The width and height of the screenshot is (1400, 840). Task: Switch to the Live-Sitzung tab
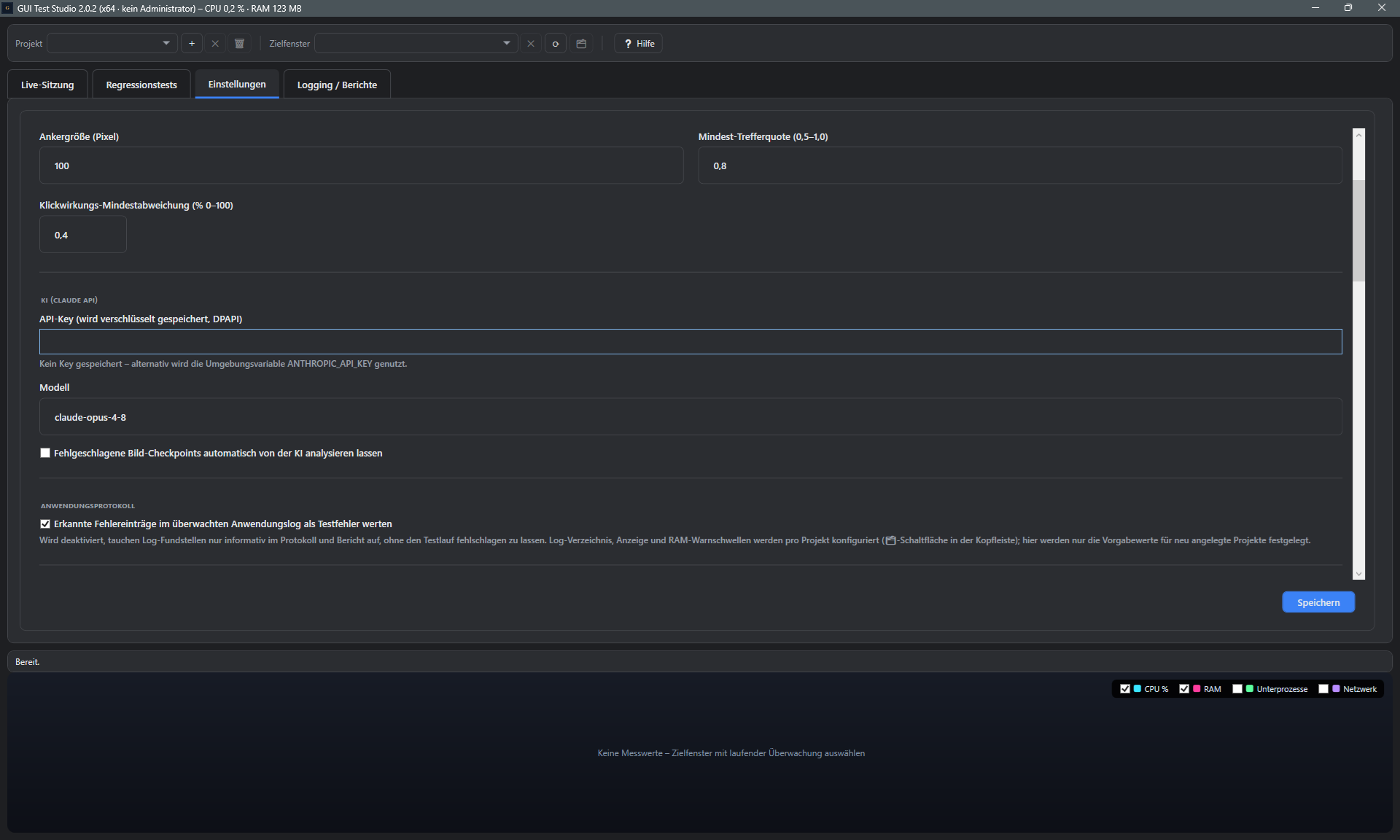tap(47, 85)
